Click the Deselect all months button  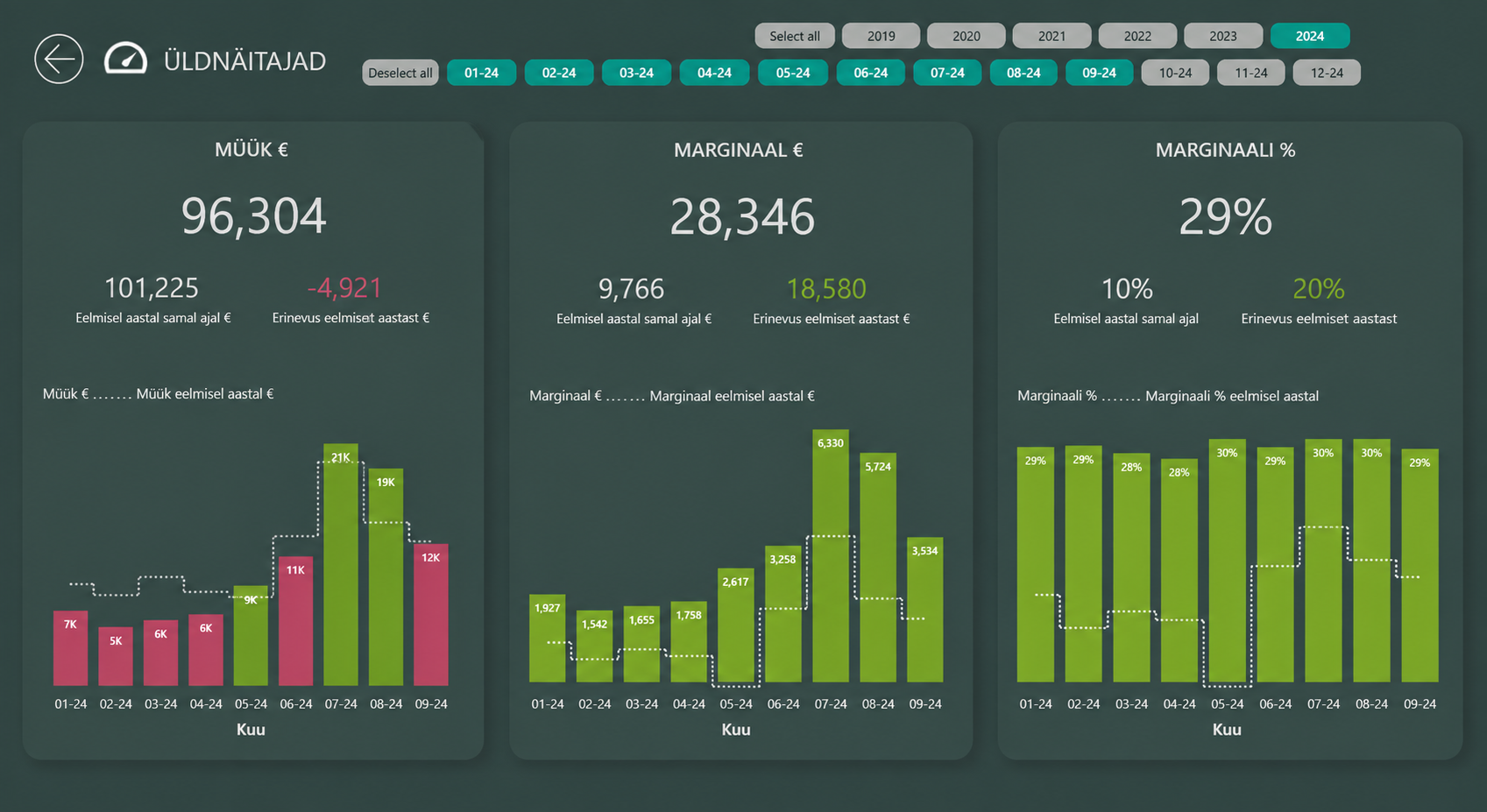point(400,73)
